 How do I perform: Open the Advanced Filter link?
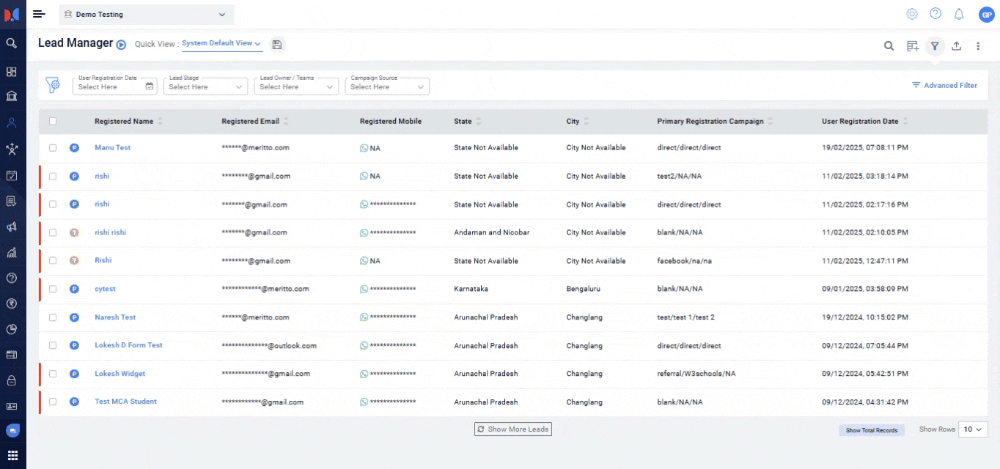point(945,85)
